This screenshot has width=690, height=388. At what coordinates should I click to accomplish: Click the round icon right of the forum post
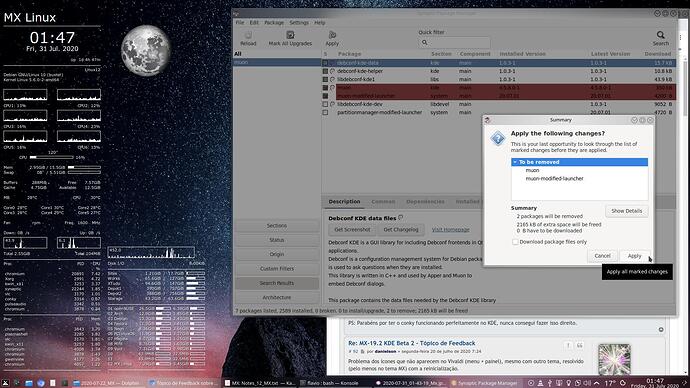coord(661,329)
